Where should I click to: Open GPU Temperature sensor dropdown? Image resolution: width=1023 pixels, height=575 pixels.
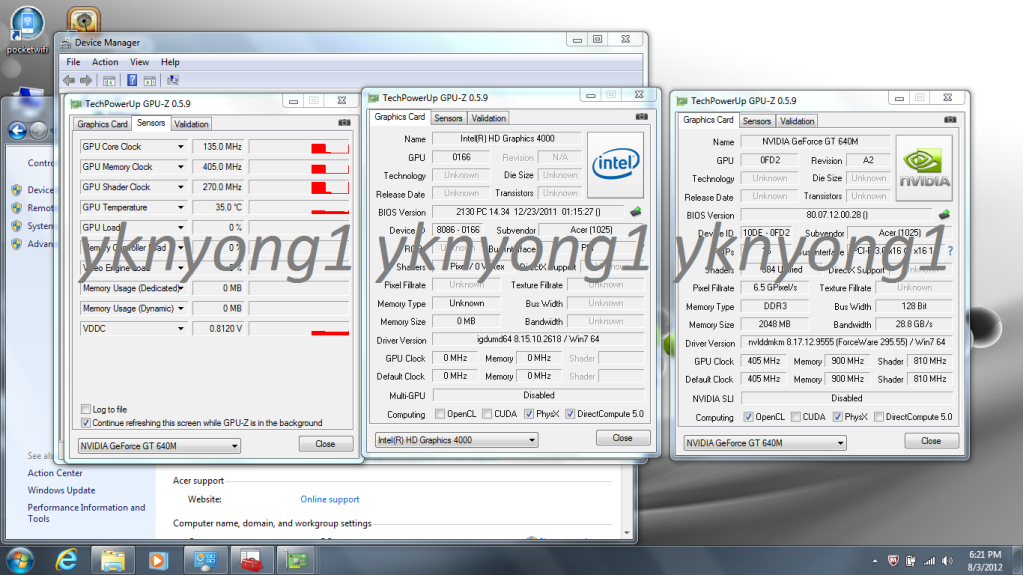tap(181, 208)
